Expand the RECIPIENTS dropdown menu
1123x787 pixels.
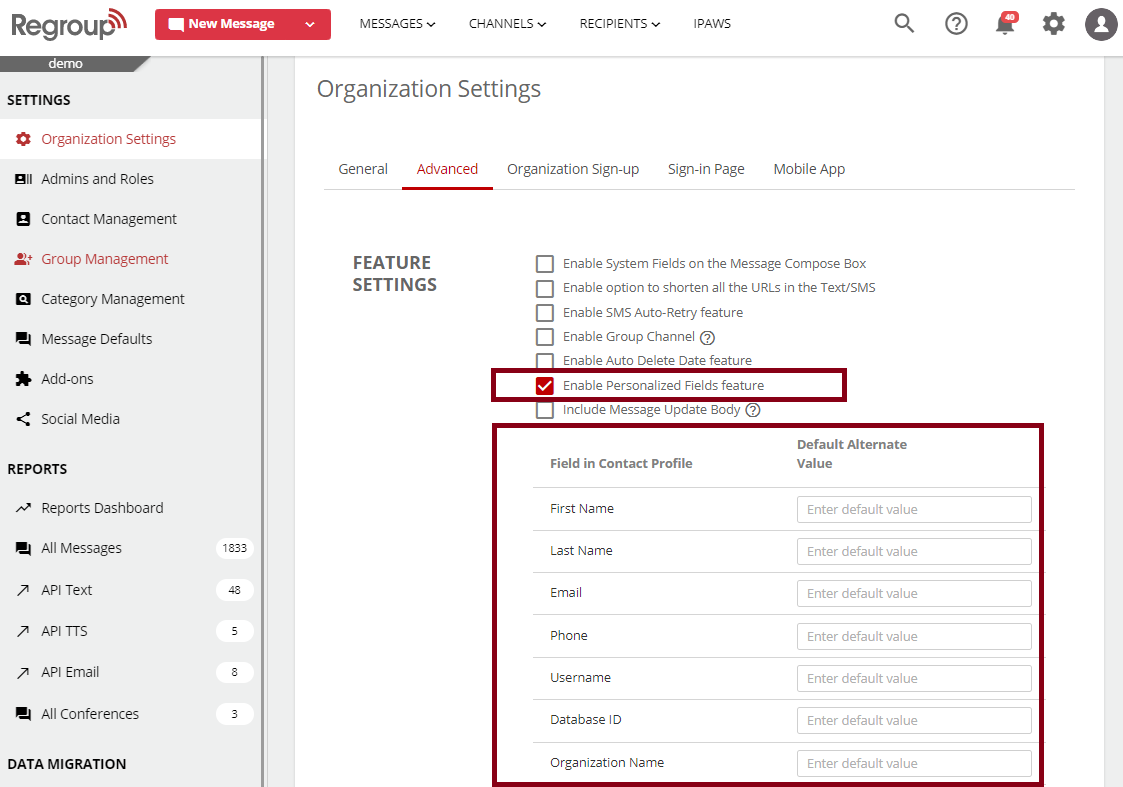[619, 24]
